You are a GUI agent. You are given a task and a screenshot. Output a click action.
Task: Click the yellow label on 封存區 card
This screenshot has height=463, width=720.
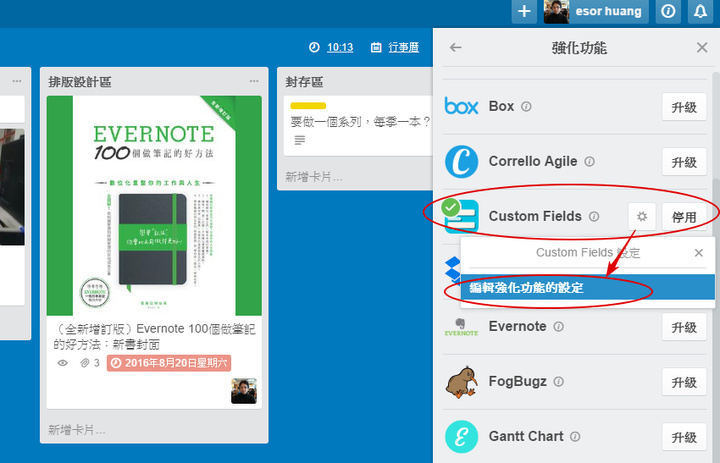coord(308,106)
